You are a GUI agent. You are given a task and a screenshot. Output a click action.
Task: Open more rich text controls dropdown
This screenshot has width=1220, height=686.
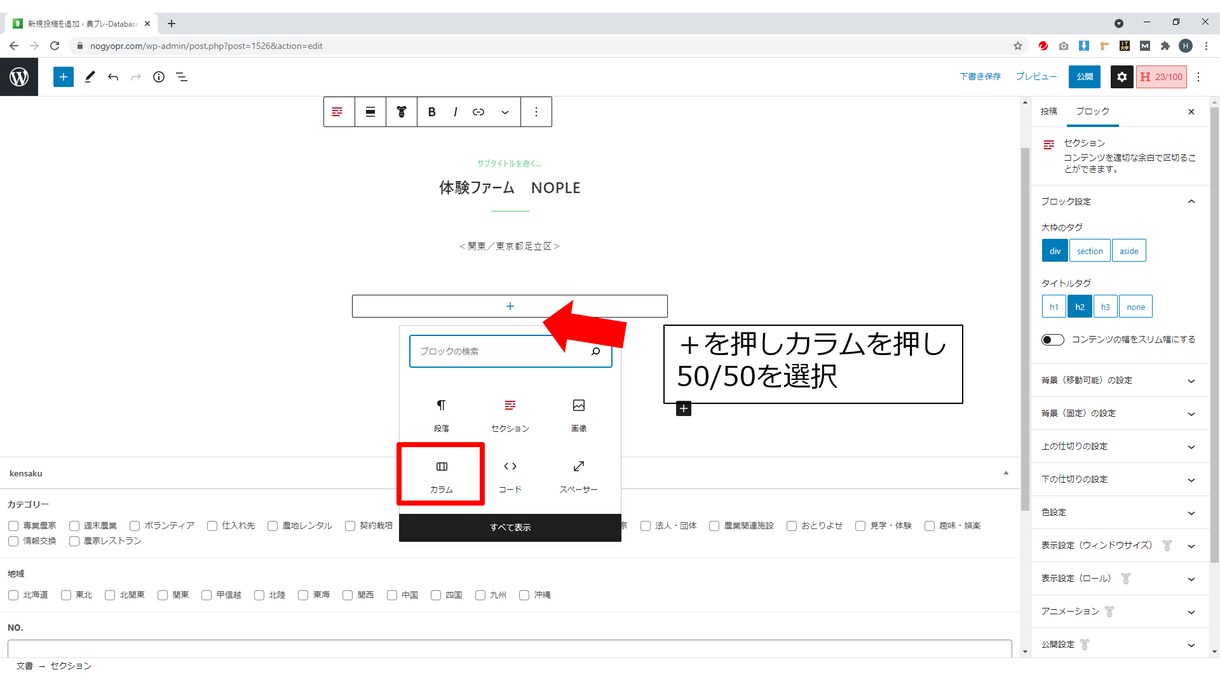pyautogui.click(x=505, y=112)
